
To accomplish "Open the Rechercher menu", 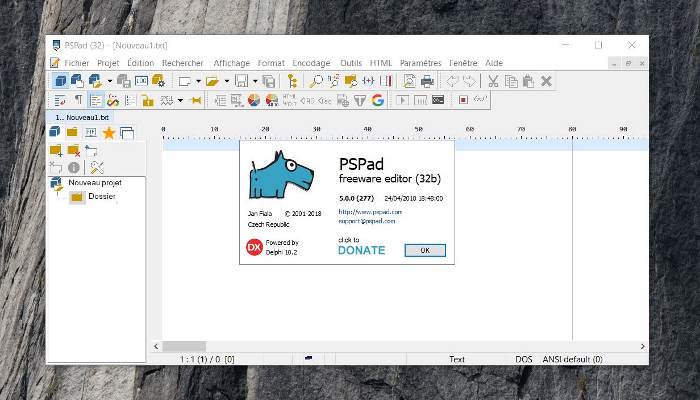I will tap(183, 63).
